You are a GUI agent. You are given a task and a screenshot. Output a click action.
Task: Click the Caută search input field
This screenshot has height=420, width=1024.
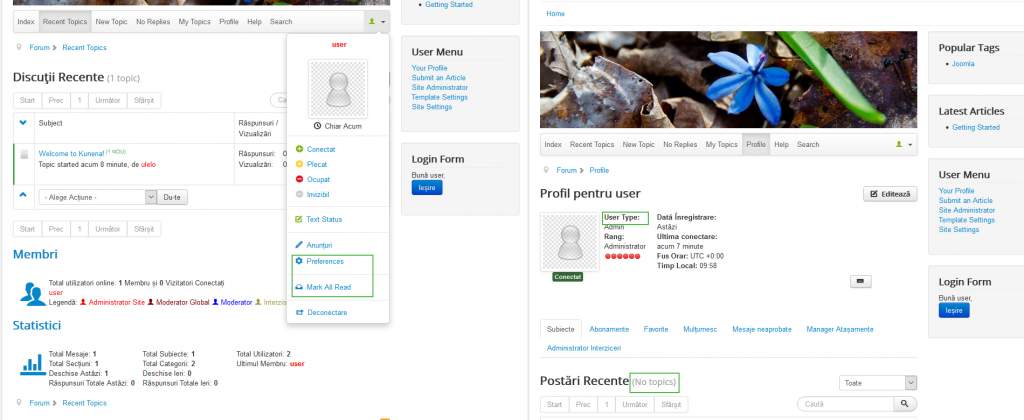pos(845,404)
